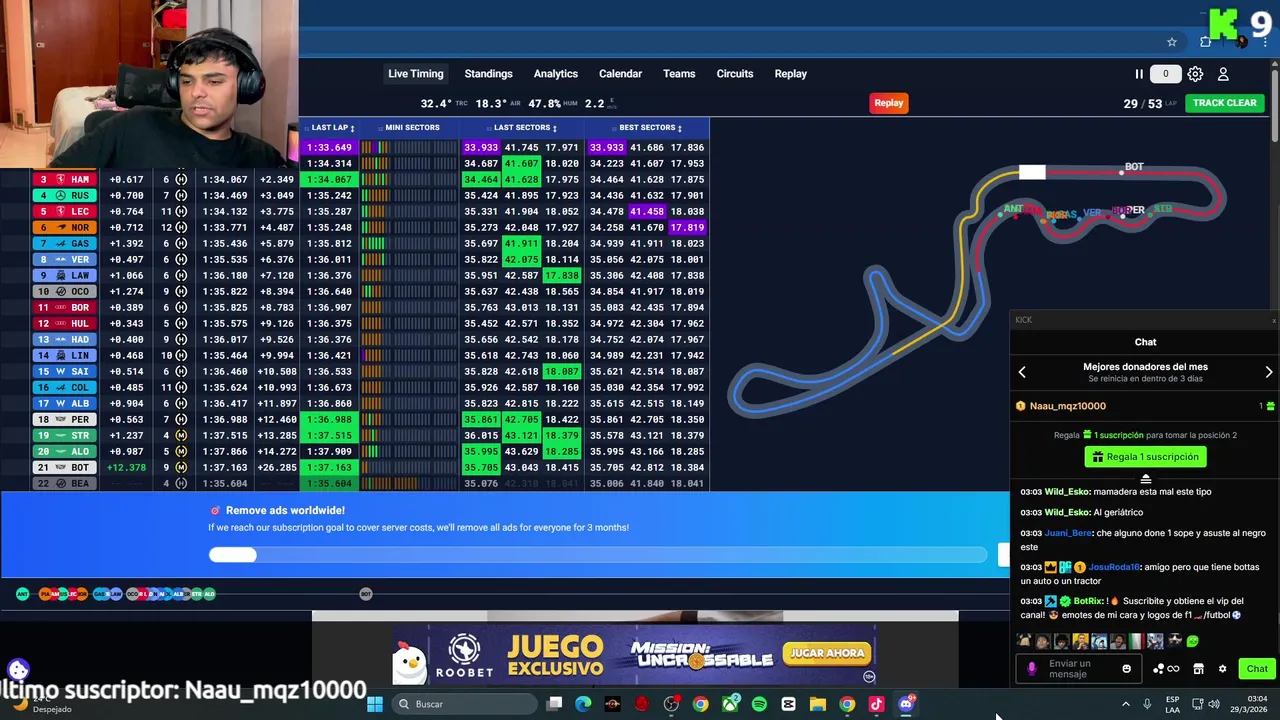This screenshot has height=720, width=1280.
Task: Click the red Replay badge
Action: 888,103
